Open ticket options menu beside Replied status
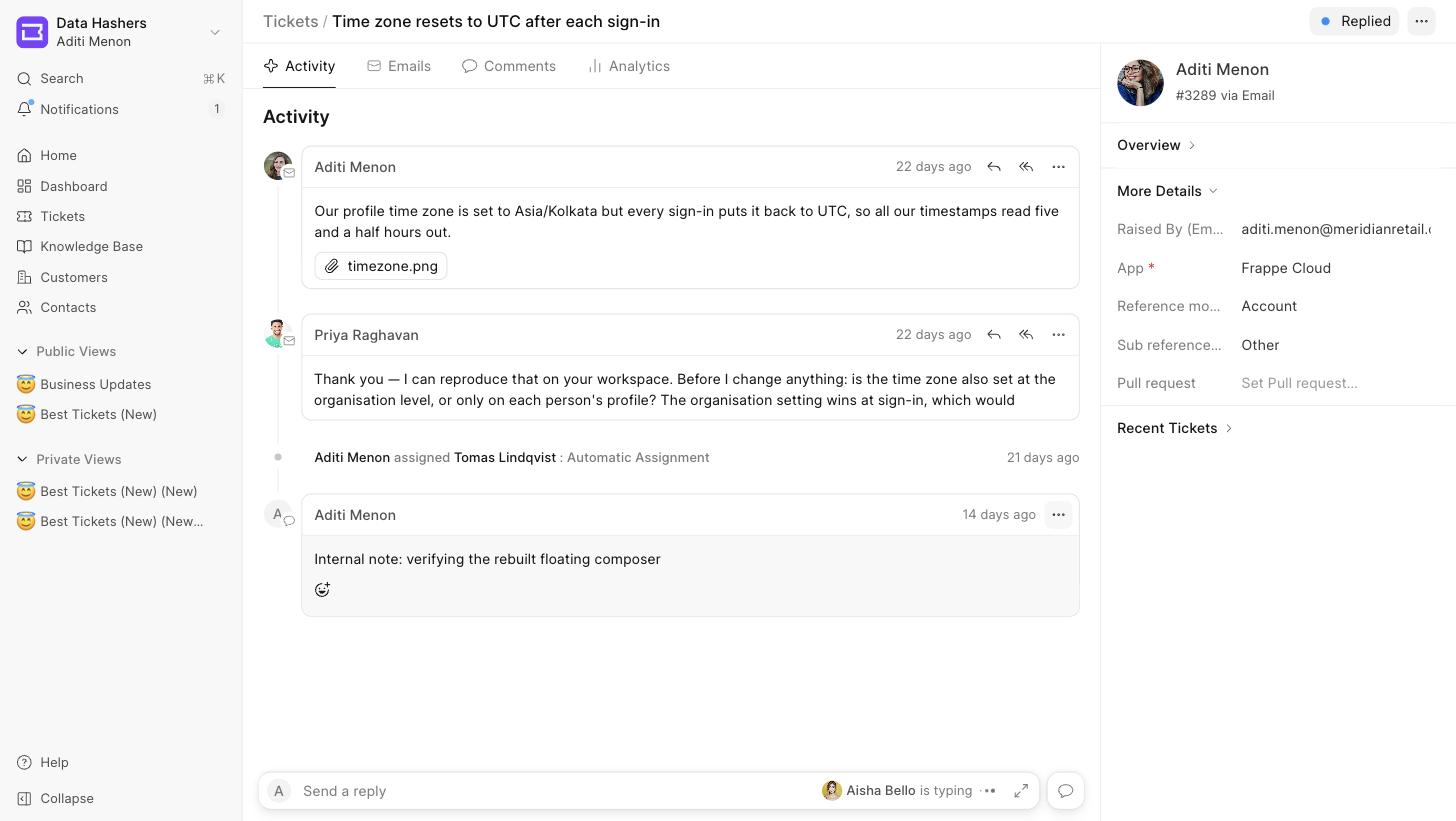Viewport: 1456px width, 821px height. (x=1421, y=21)
